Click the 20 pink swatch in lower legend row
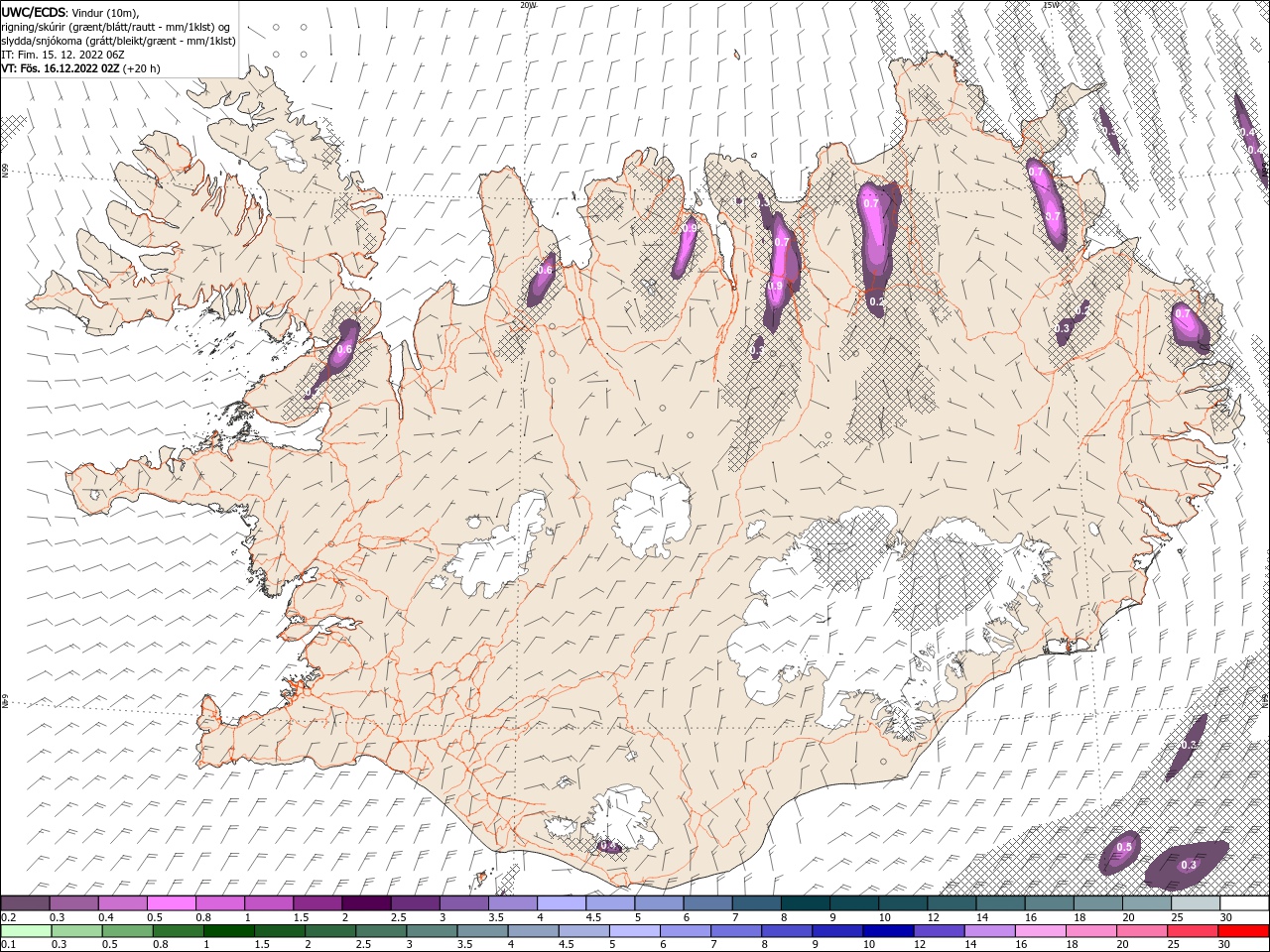Viewport: 1270px width, 952px height. coord(1141,931)
